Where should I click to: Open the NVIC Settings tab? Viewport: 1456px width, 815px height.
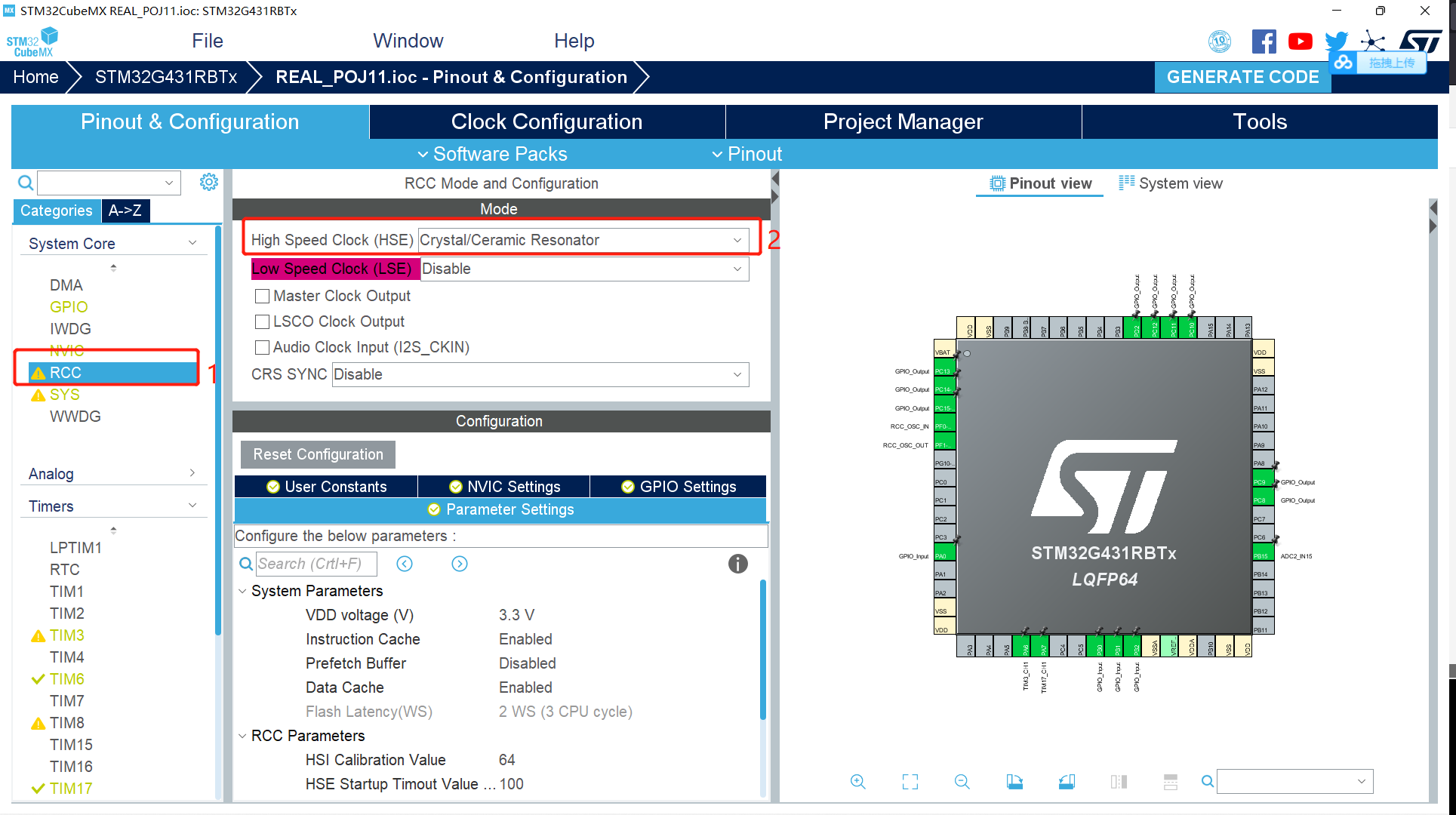504,487
